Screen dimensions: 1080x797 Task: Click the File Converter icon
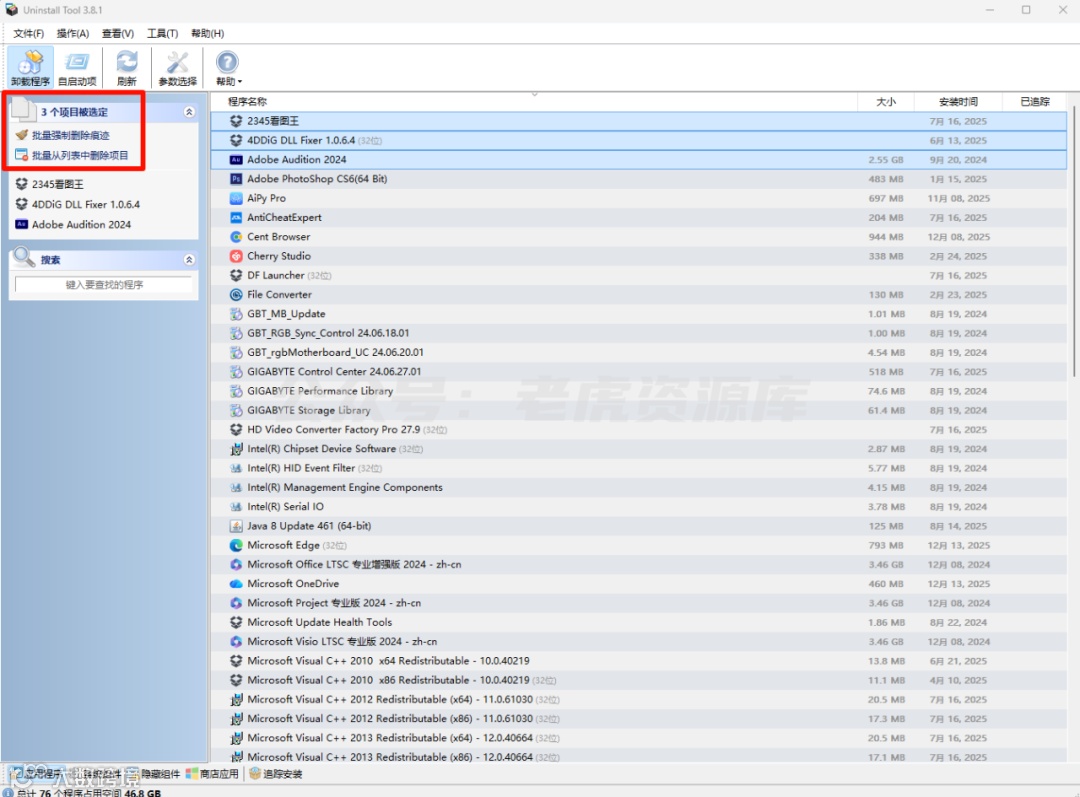pos(236,295)
